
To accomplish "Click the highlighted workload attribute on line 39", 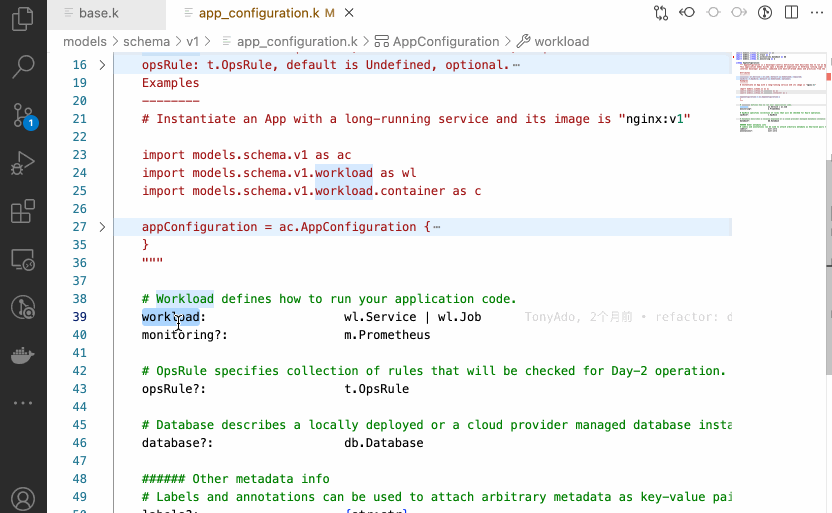I will (170, 317).
